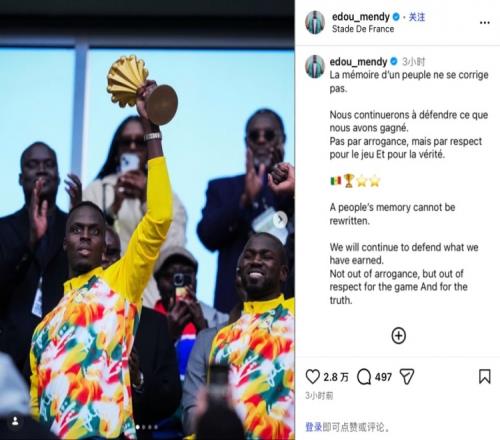This screenshot has width=500, height=440.
Task: Click the verified badge next to header username
Action: (x=396, y=17)
